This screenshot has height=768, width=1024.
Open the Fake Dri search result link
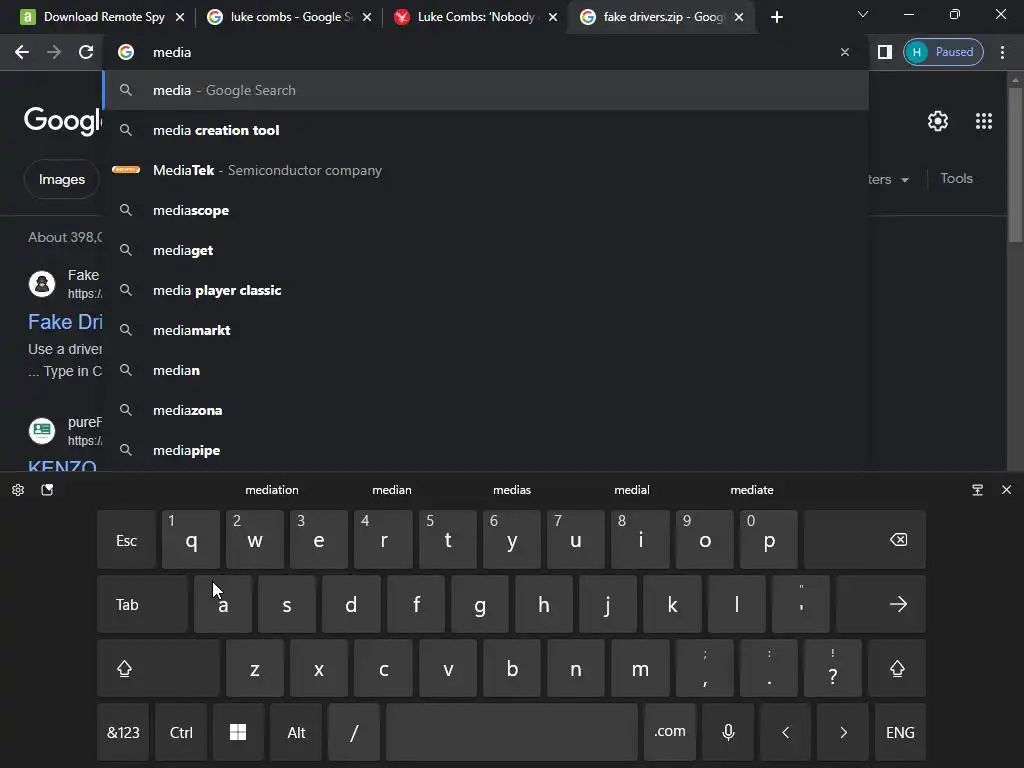[65, 322]
